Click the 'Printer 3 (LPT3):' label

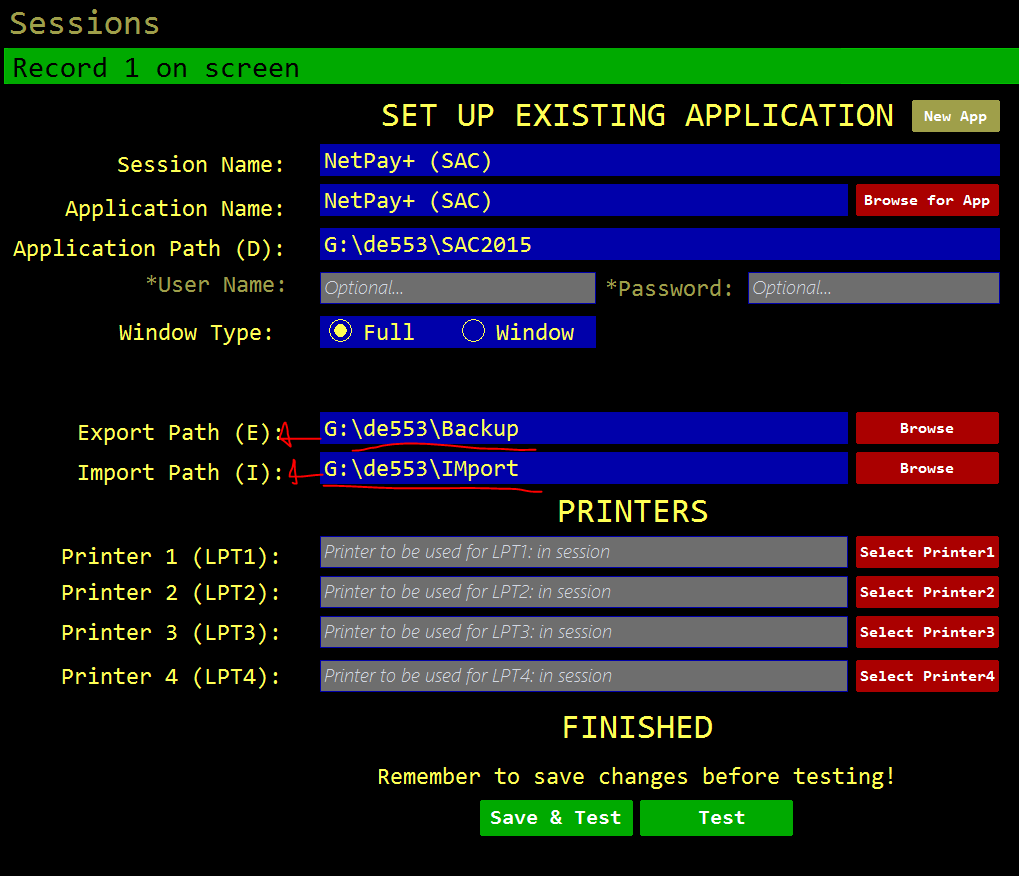pyautogui.click(x=171, y=633)
